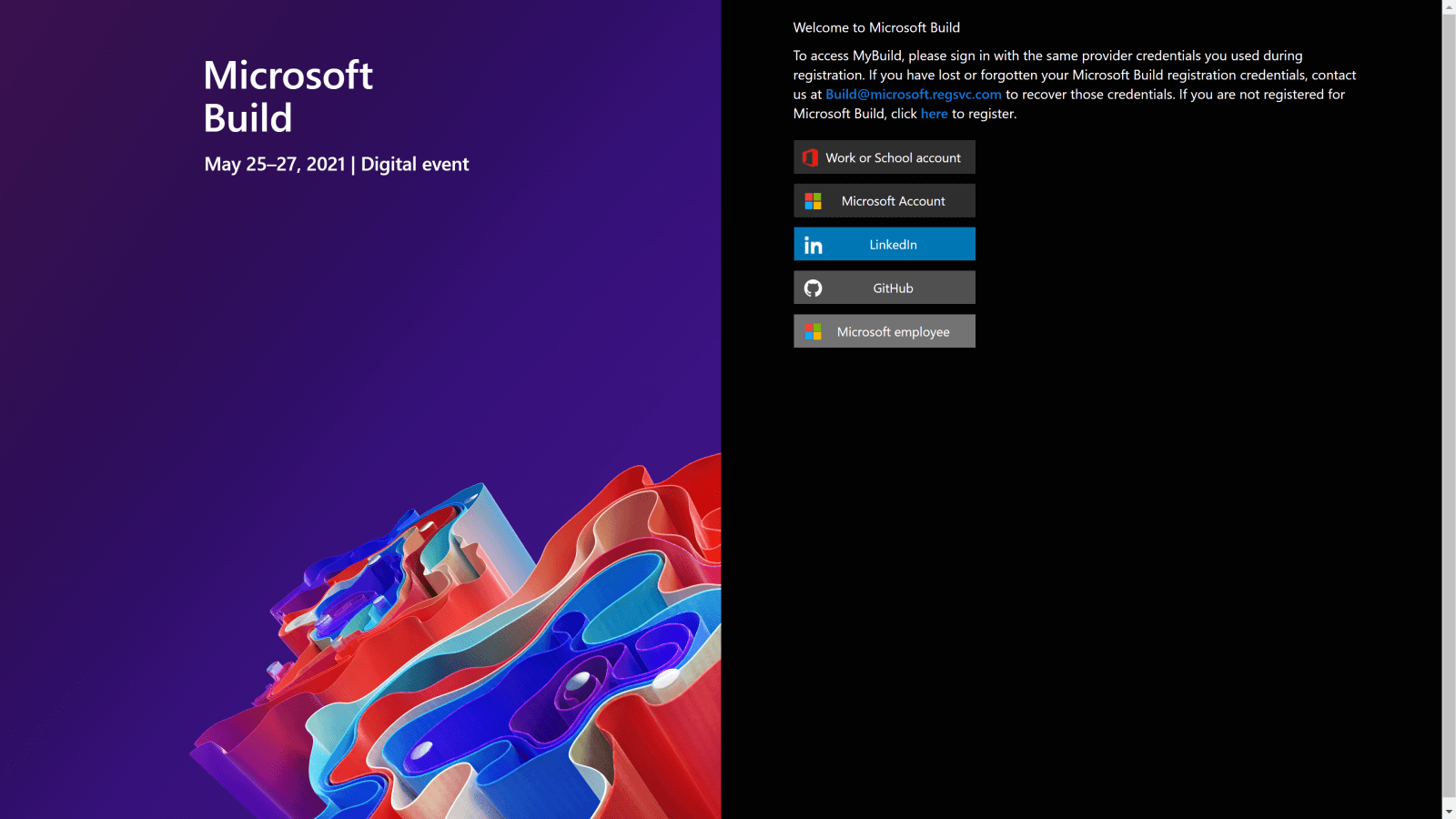
Task: Click the "Microsoft Build" heading text
Action: tap(288, 96)
